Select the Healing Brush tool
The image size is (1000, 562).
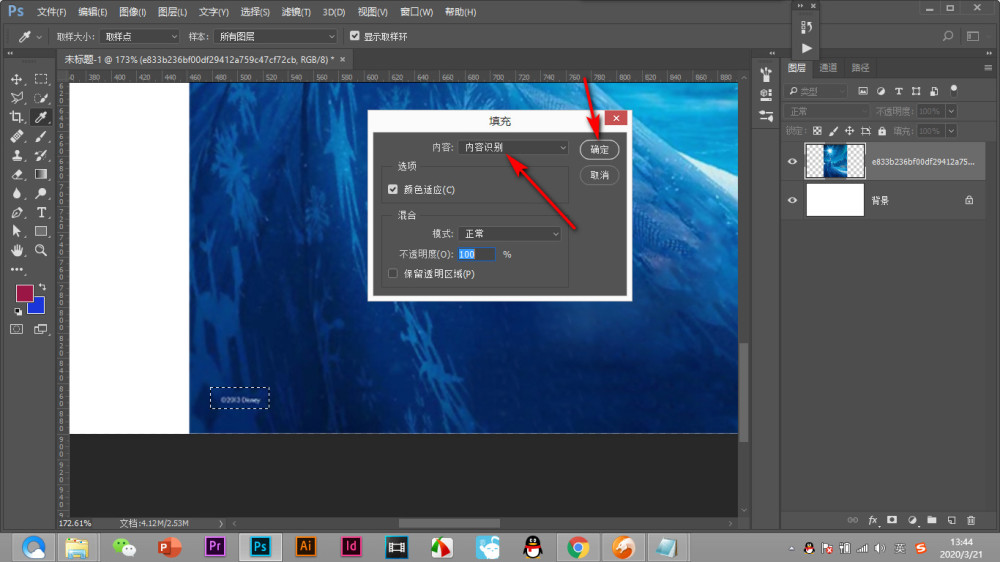(x=17, y=136)
